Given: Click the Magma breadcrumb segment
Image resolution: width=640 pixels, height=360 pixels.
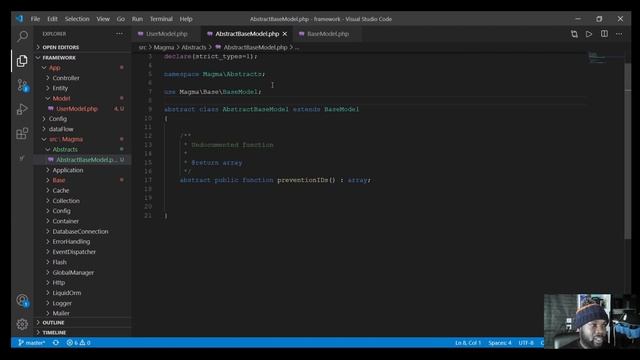Looking at the screenshot, I should click(164, 47).
